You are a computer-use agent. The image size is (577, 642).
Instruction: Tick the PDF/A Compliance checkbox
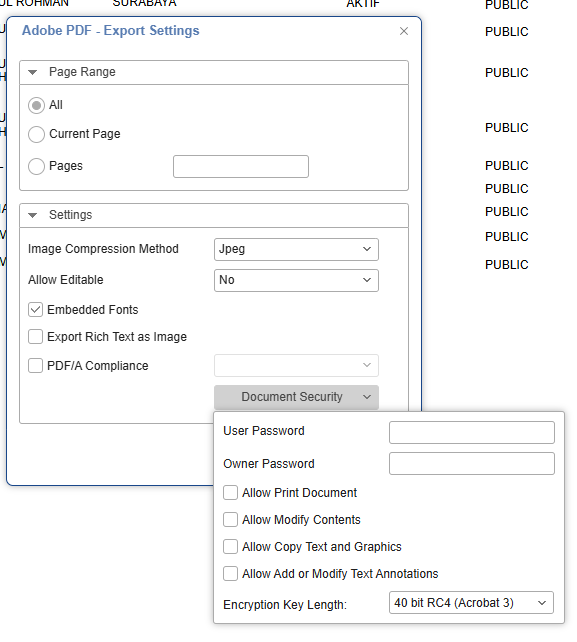pos(35,365)
